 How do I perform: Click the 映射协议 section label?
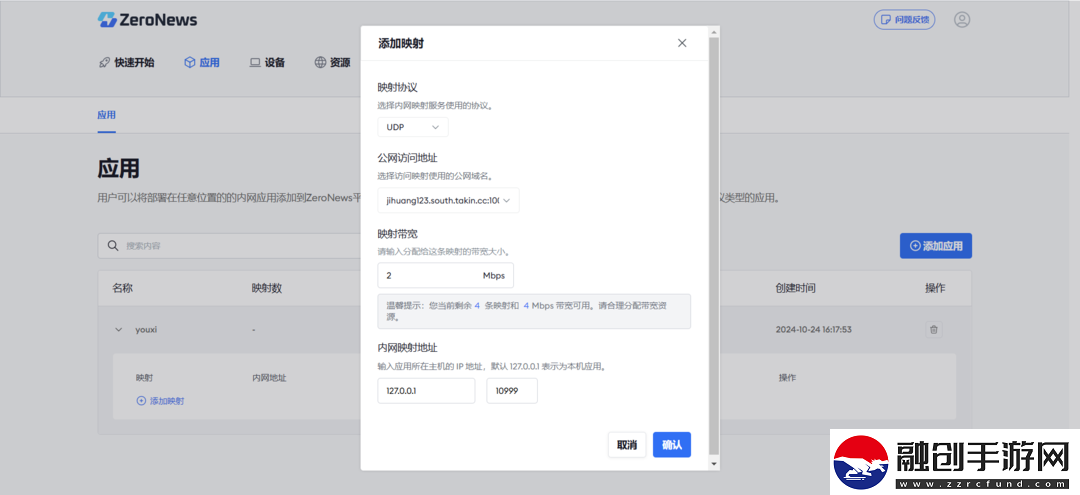click(x=397, y=87)
